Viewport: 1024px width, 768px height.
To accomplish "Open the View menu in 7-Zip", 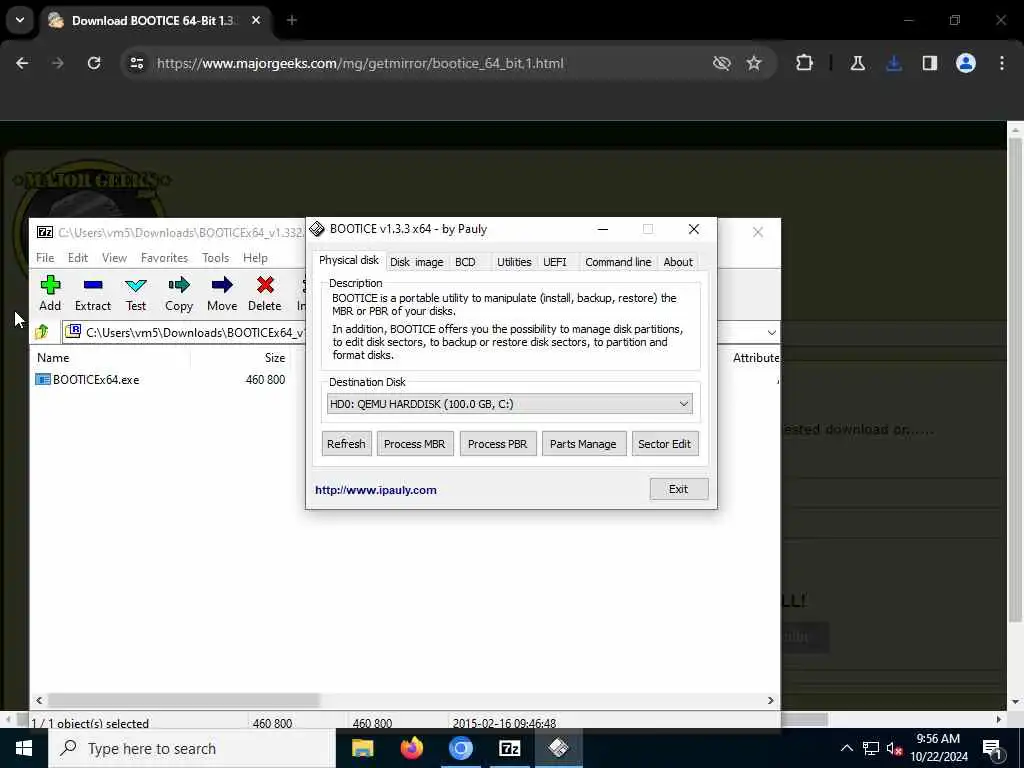I will (x=114, y=258).
